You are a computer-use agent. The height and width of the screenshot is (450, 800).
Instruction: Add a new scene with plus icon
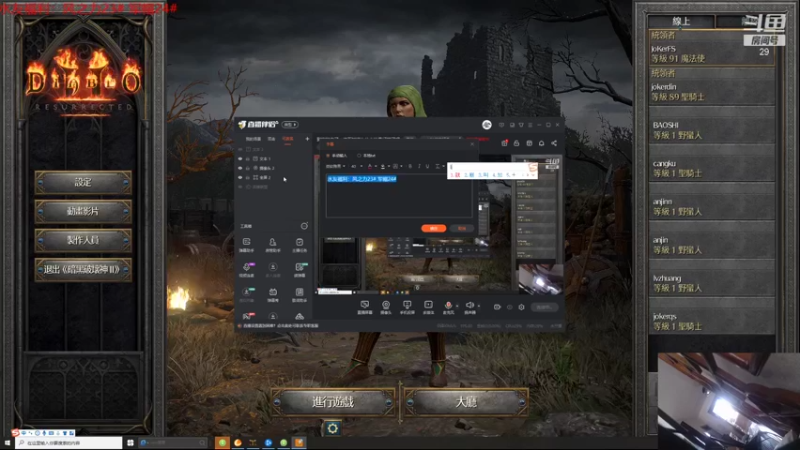(x=307, y=139)
